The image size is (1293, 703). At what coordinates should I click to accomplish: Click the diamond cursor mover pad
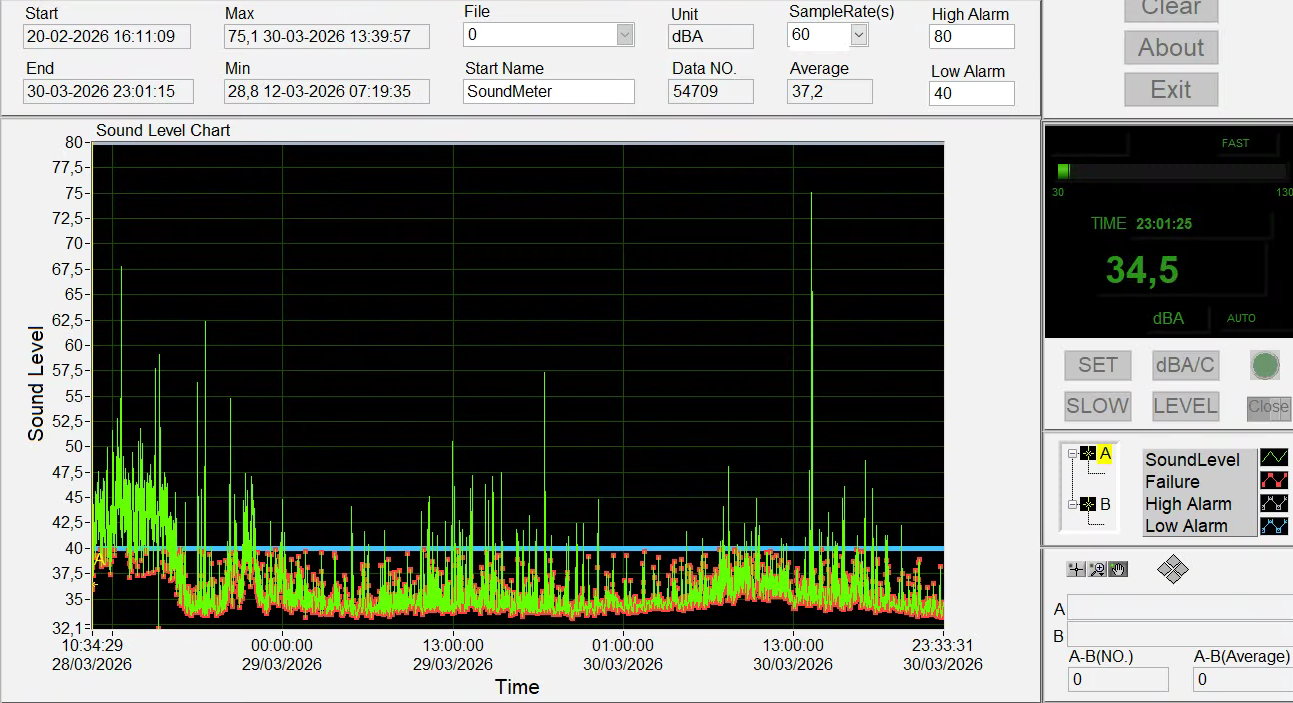pyautogui.click(x=1172, y=570)
